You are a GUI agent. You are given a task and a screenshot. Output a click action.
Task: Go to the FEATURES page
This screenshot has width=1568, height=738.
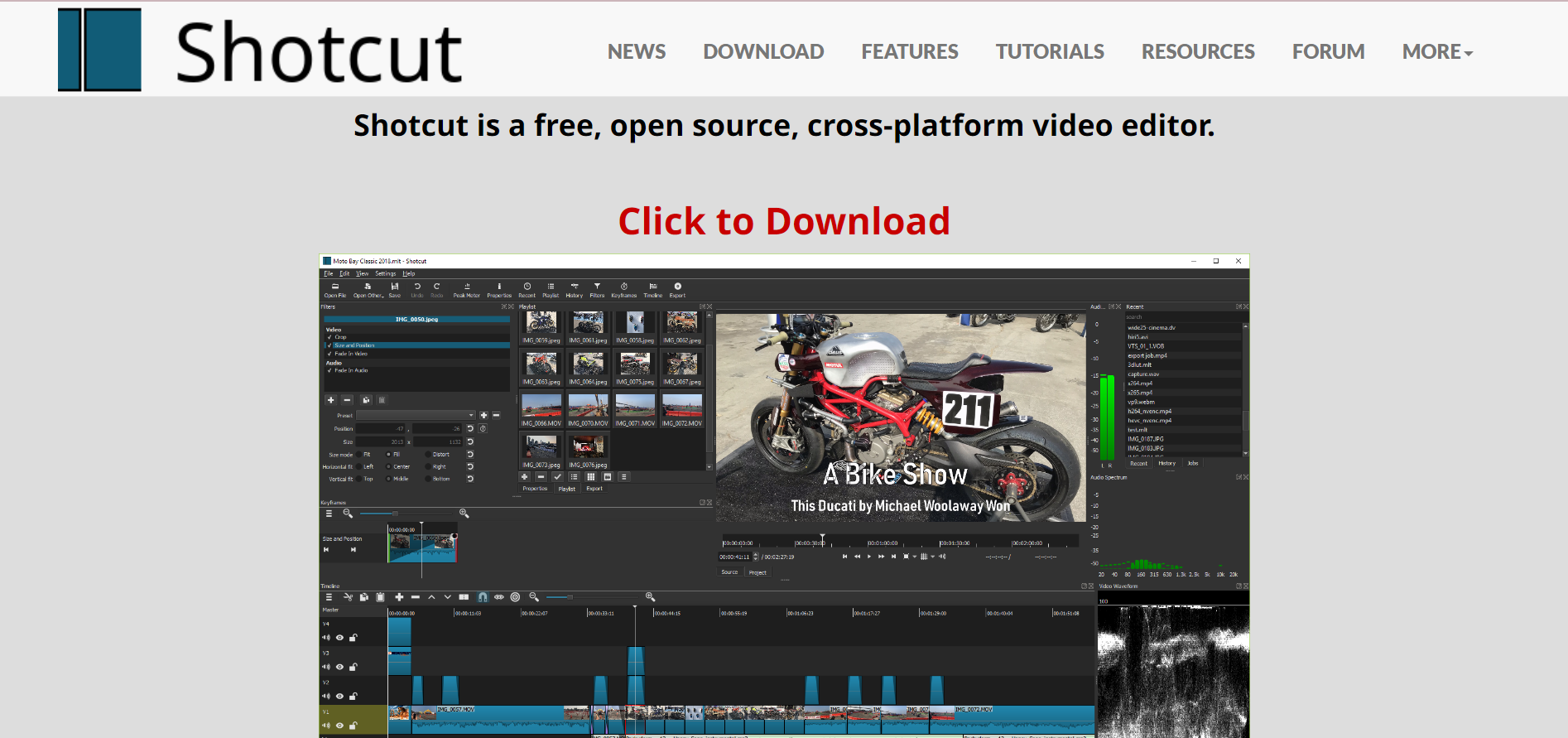910,51
